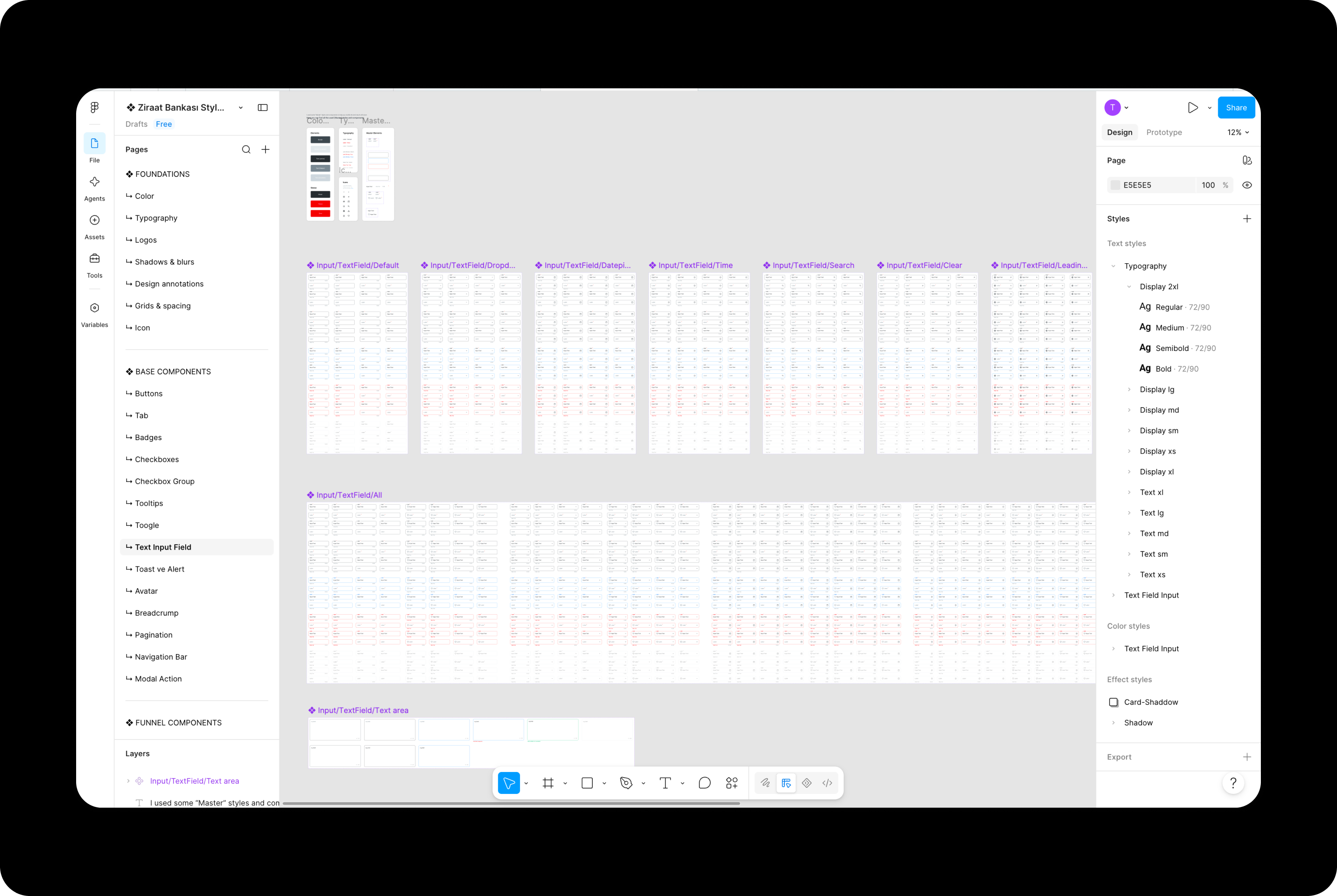Click the Share button
The height and width of the screenshot is (896, 1337).
pos(1236,107)
